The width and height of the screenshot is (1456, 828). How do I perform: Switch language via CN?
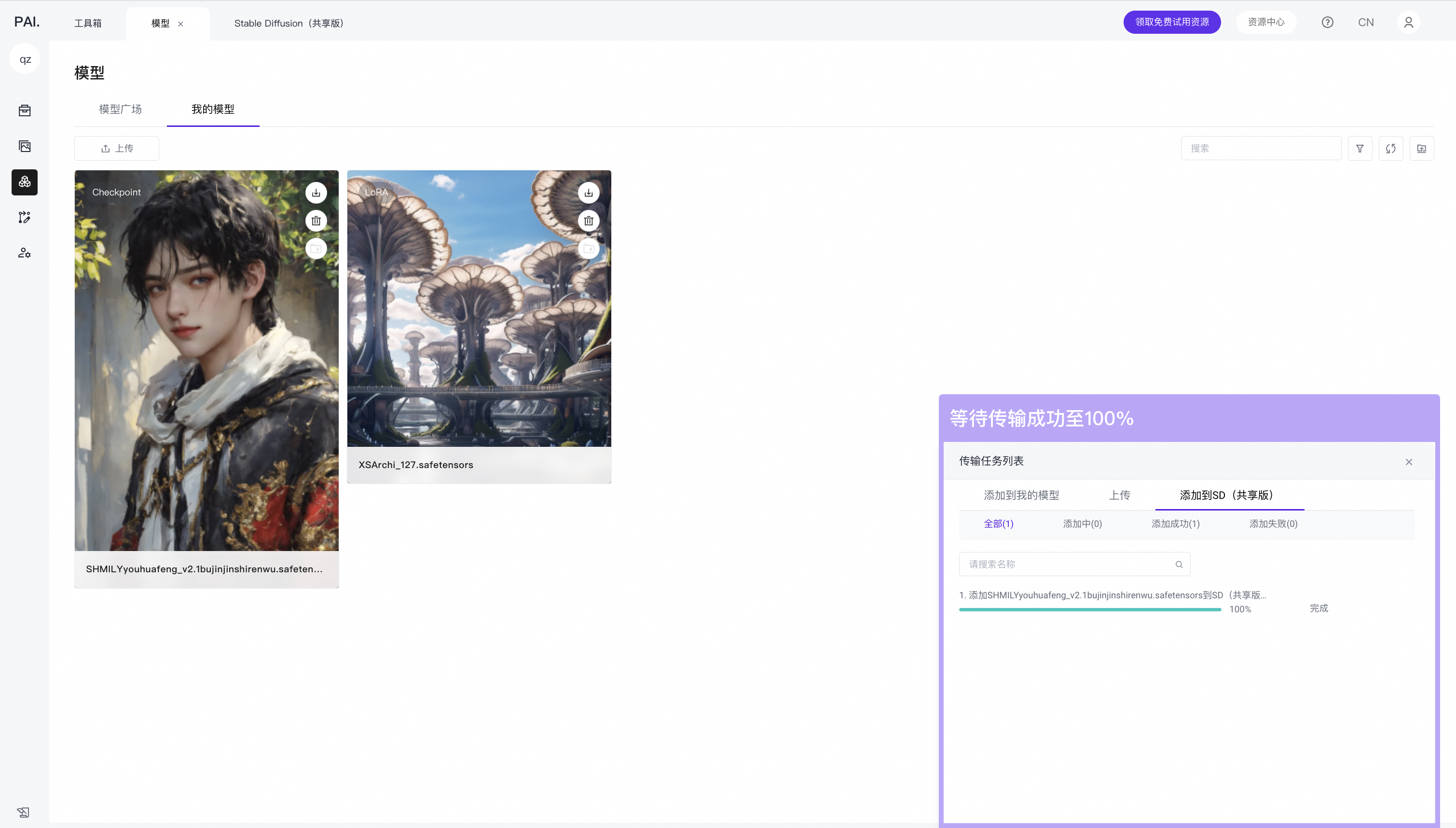[x=1366, y=22]
